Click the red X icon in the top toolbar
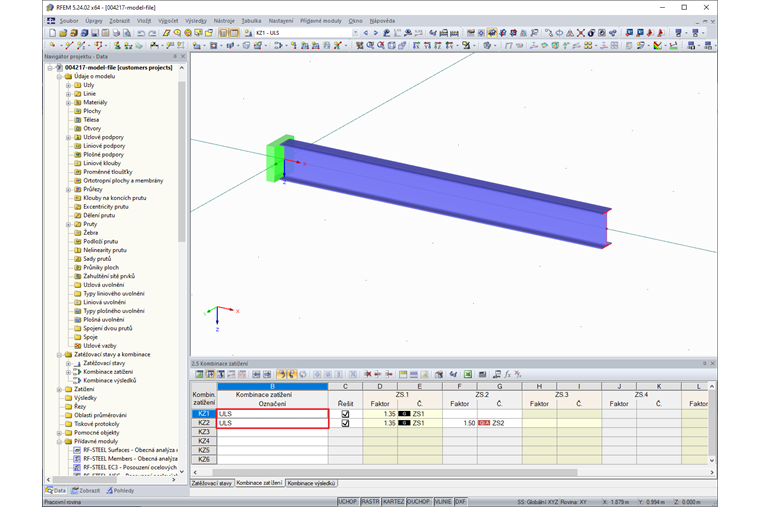The image size is (760, 507). pos(581,33)
